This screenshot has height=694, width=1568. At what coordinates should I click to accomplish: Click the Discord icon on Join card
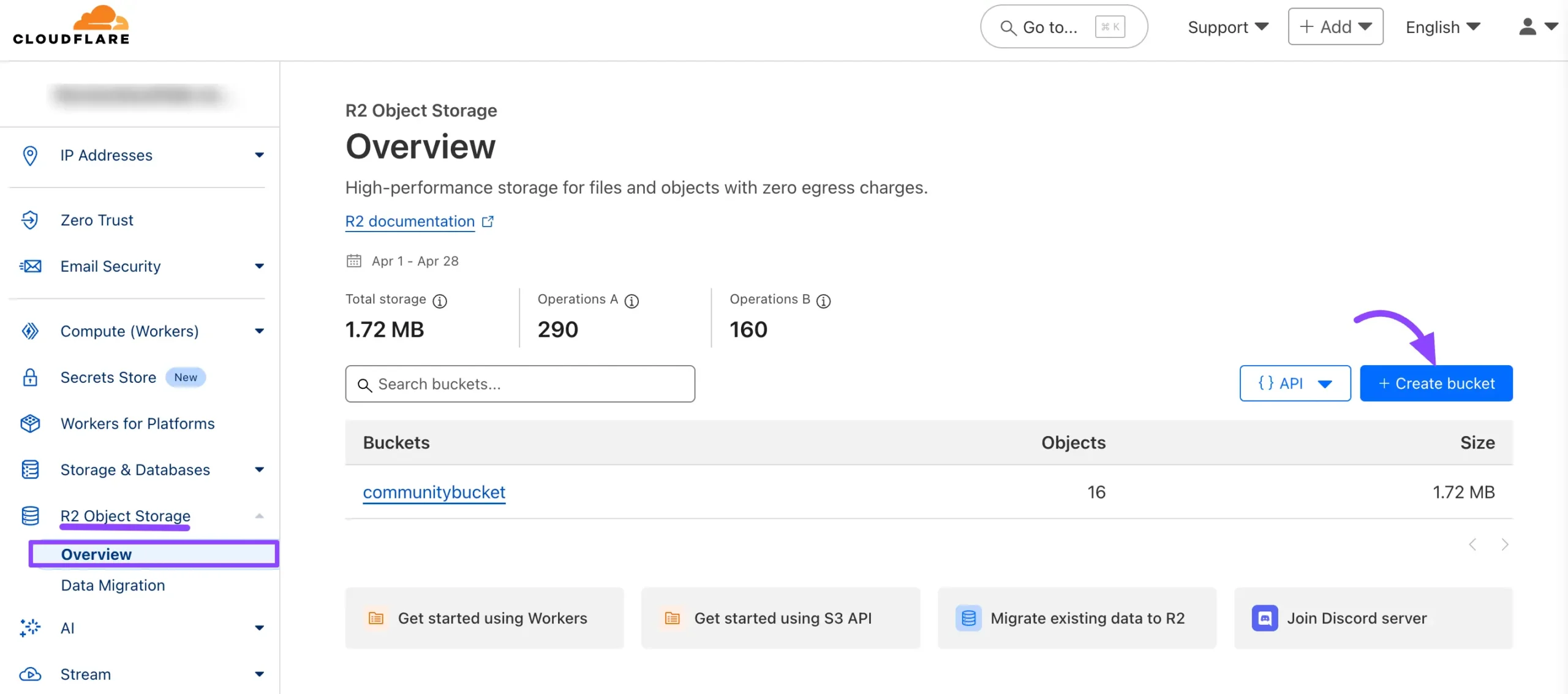click(x=1265, y=619)
